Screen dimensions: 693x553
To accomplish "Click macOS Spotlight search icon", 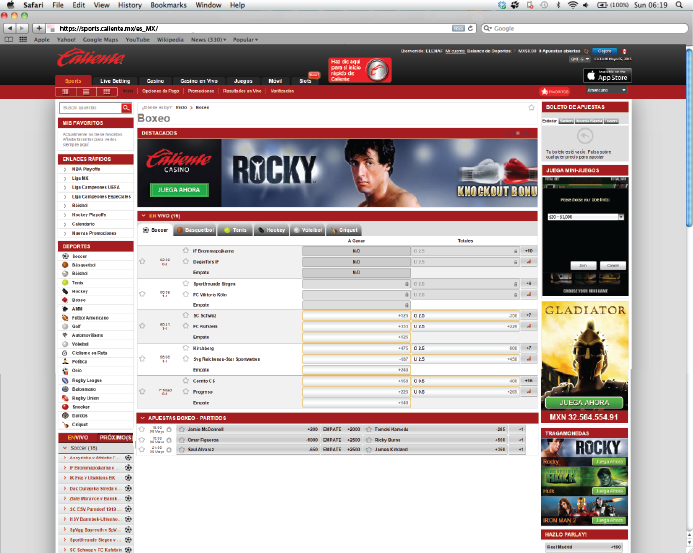I will tap(679, 5).
